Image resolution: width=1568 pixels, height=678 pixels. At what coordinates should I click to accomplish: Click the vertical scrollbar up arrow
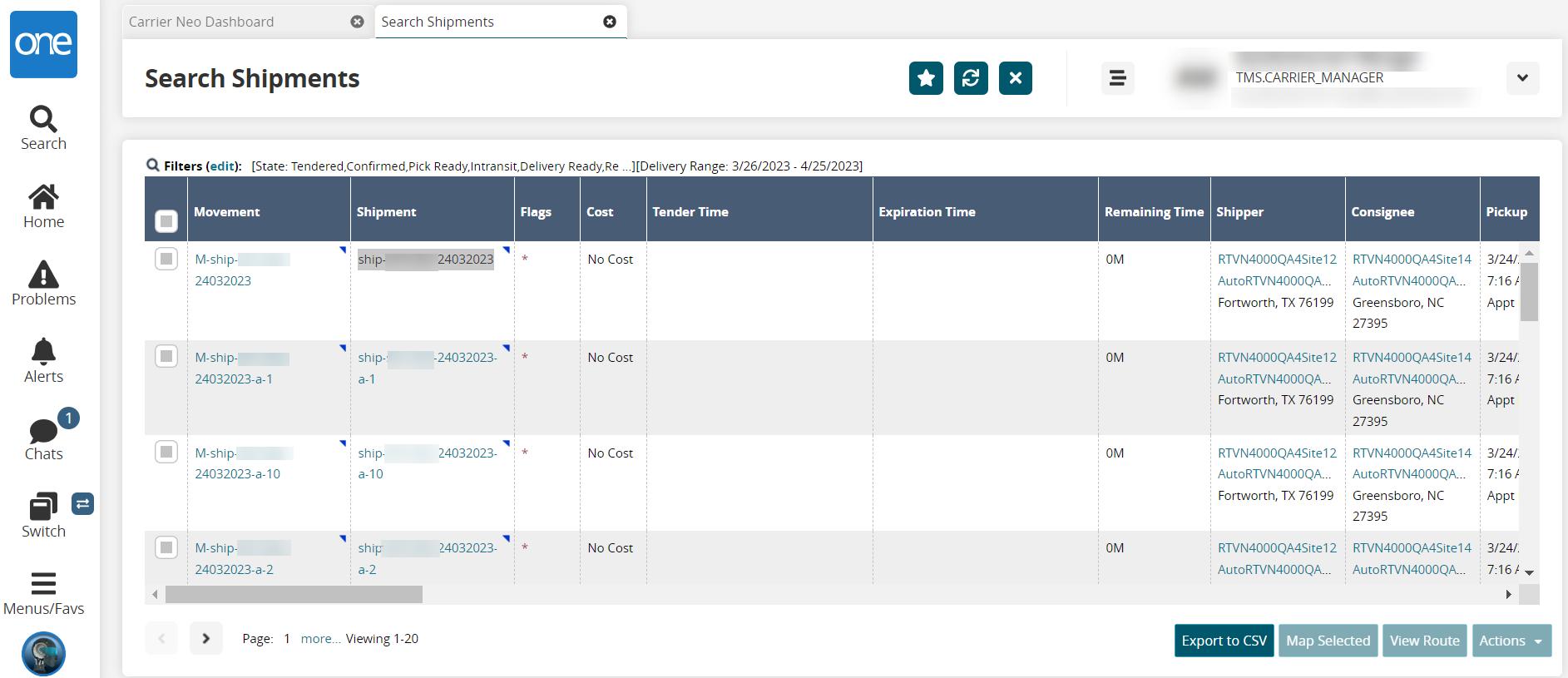pos(1529,252)
